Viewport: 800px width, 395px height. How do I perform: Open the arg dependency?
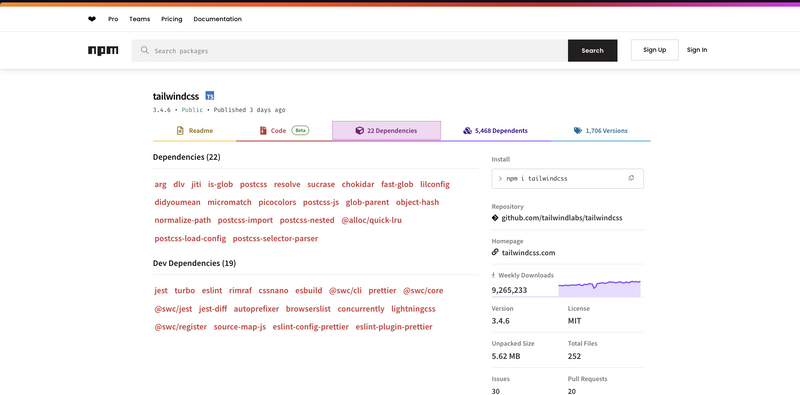click(x=160, y=184)
